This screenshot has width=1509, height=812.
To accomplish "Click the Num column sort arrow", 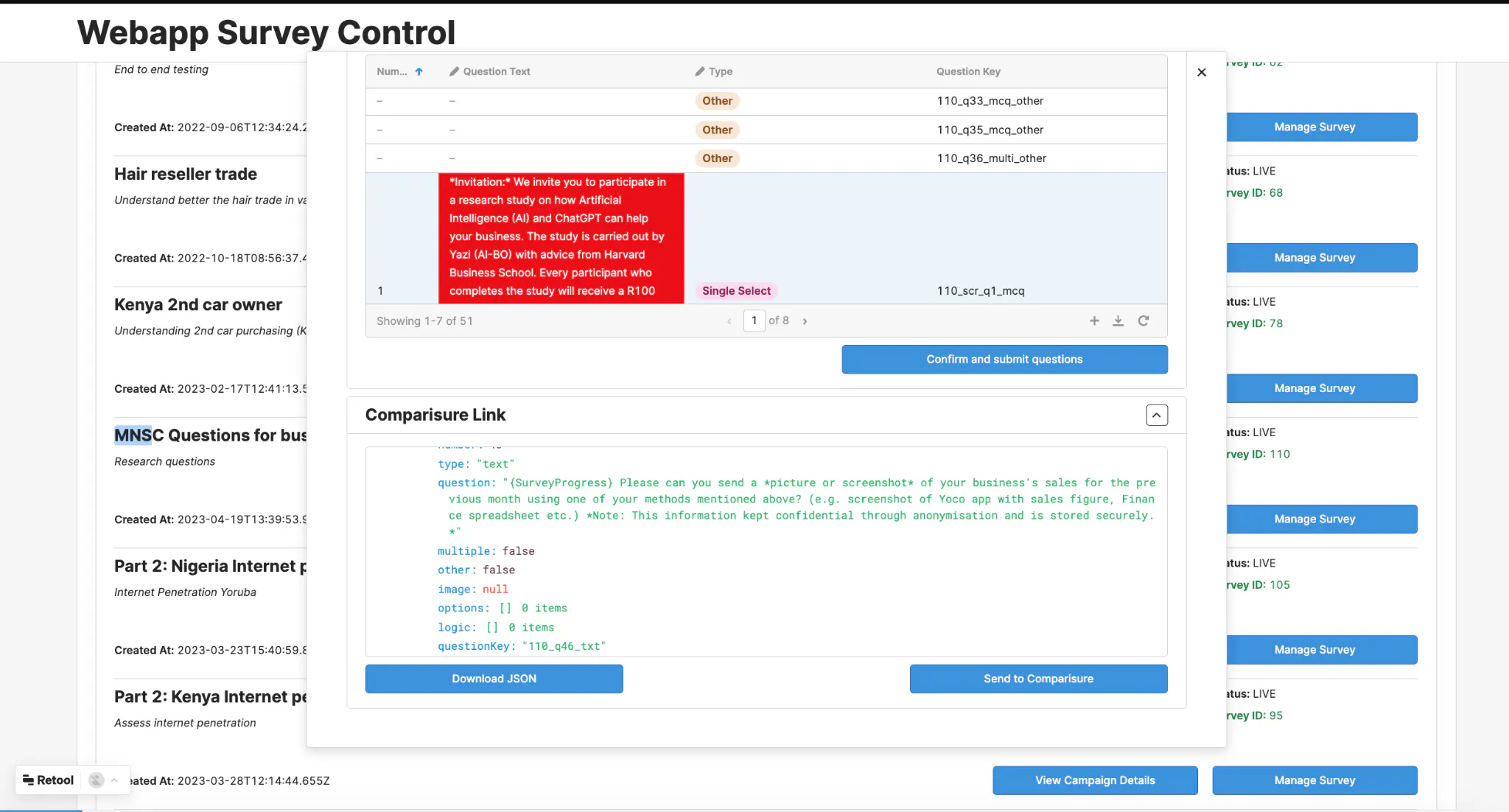I will (419, 71).
